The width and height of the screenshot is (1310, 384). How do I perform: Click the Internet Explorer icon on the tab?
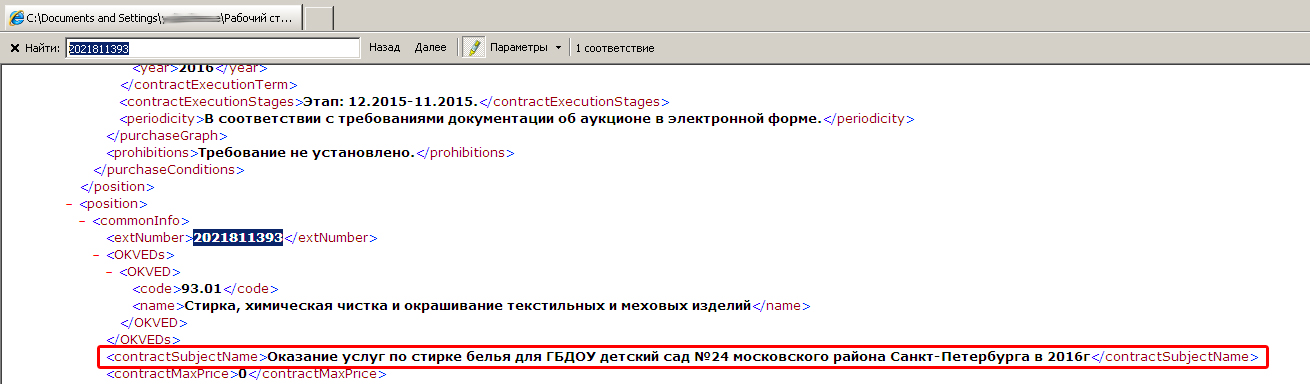(x=17, y=18)
